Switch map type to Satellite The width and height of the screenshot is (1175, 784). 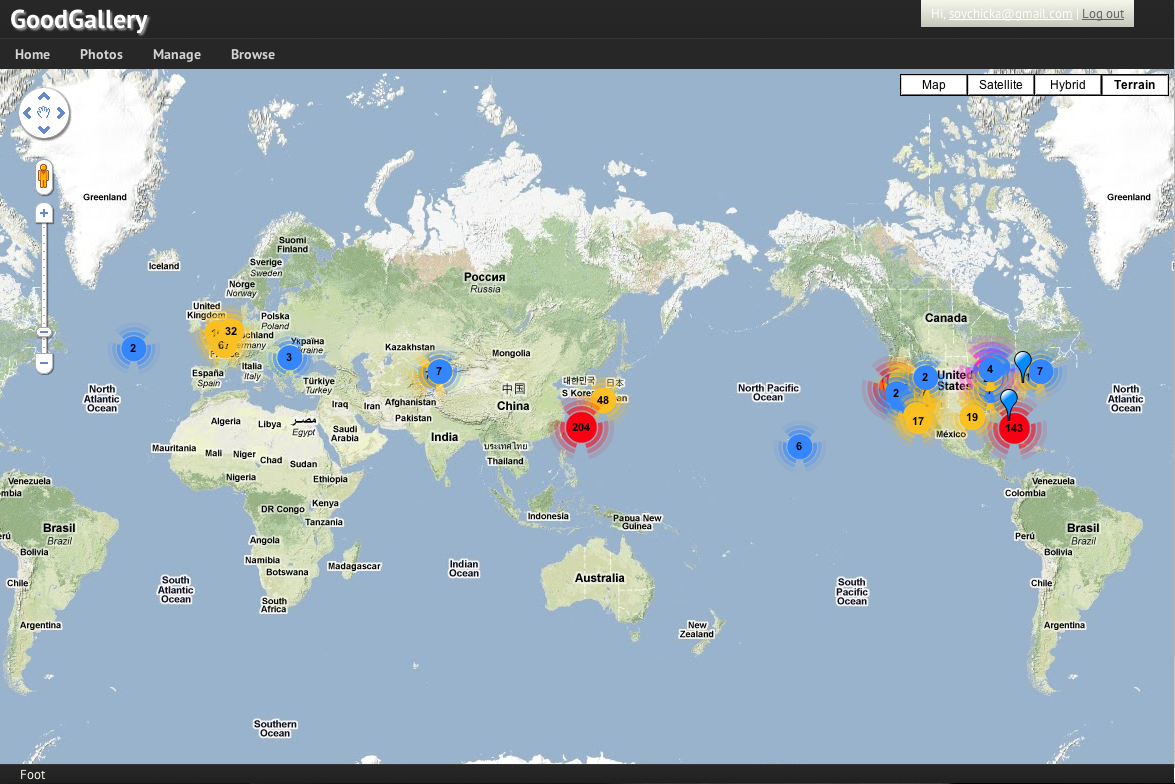click(x=1000, y=85)
